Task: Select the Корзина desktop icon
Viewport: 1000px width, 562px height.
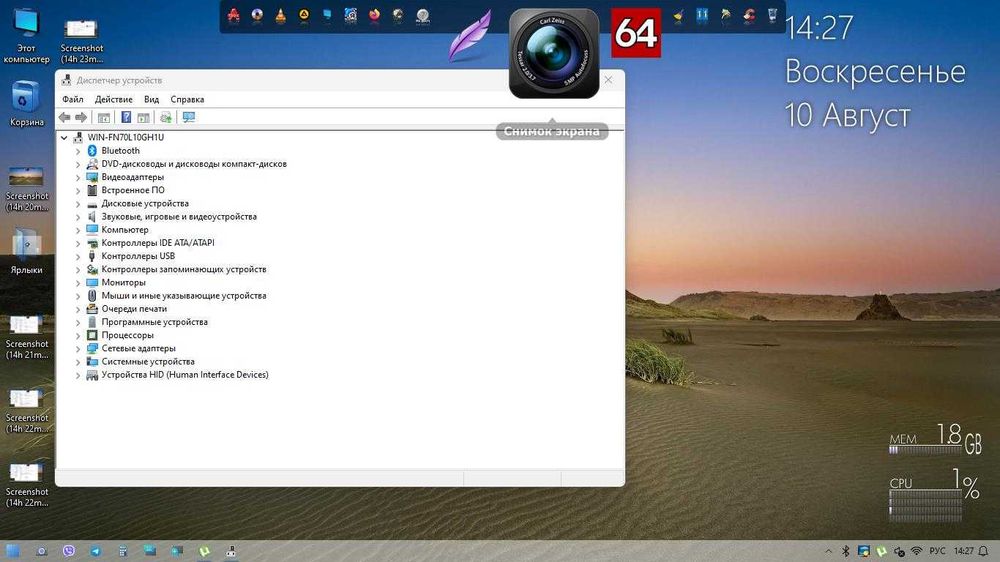Action: pyautogui.click(x=26, y=104)
